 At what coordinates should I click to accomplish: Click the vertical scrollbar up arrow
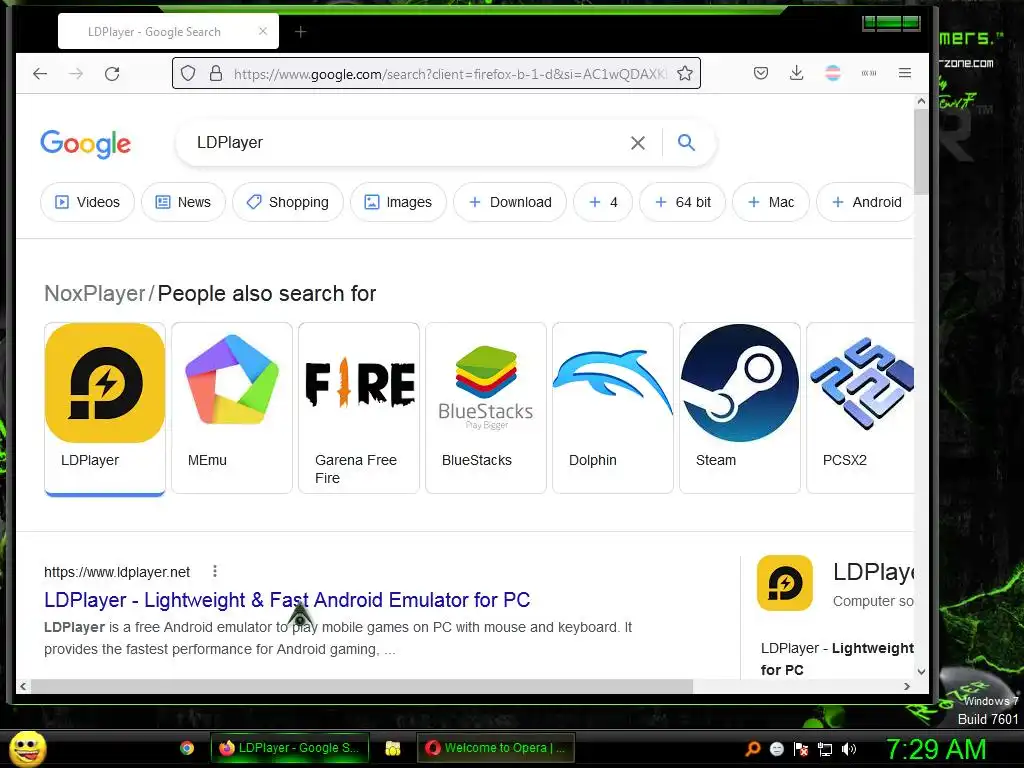[x=921, y=101]
